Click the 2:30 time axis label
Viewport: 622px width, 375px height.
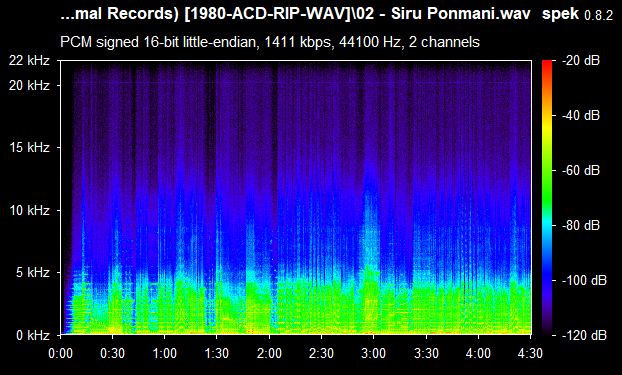(x=321, y=353)
